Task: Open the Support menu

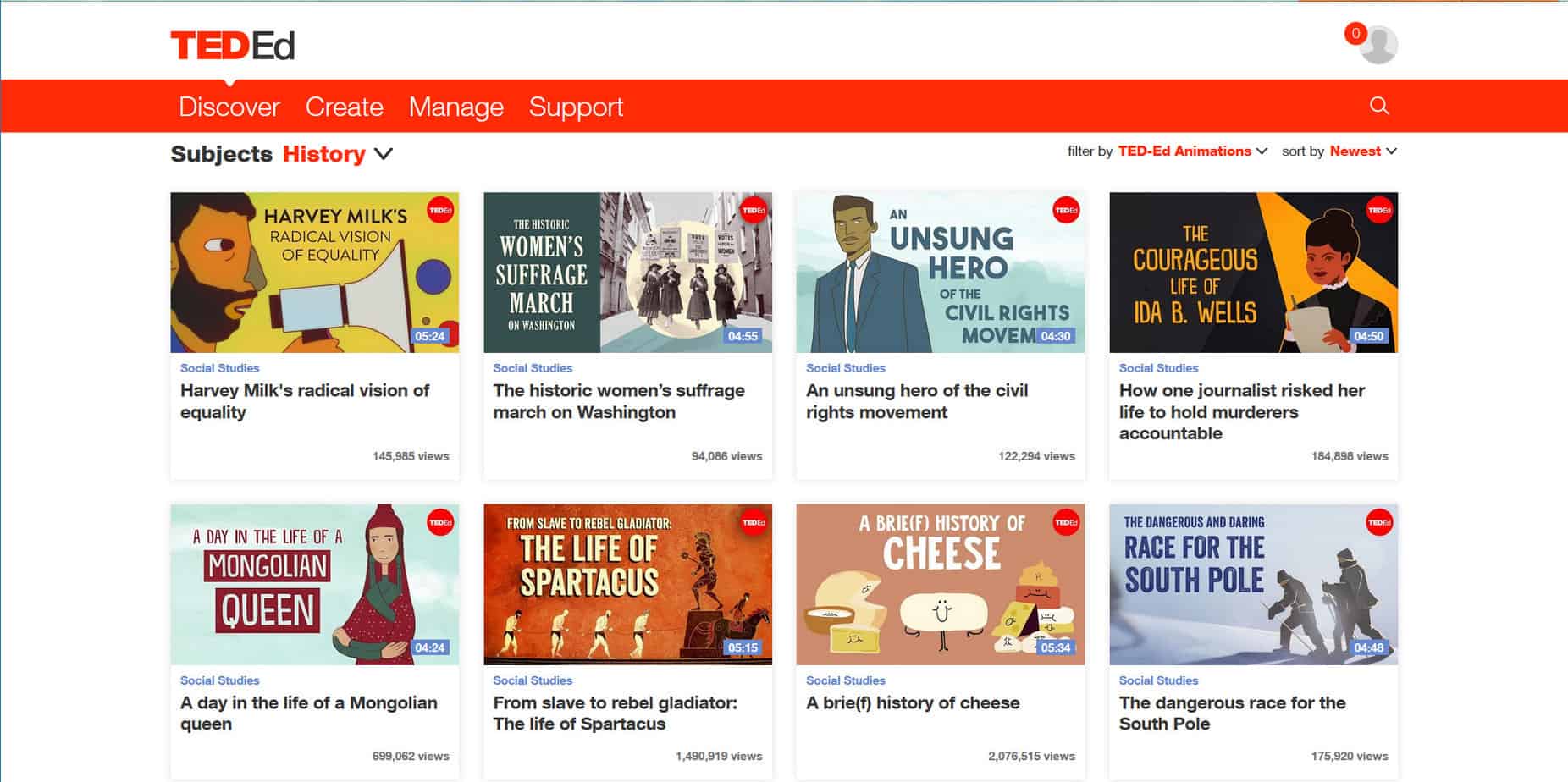Action: [576, 107]
